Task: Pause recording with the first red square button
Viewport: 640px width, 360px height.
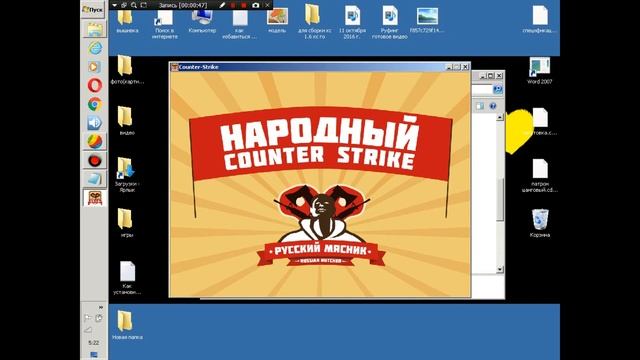Action: (x=233, y=5)
